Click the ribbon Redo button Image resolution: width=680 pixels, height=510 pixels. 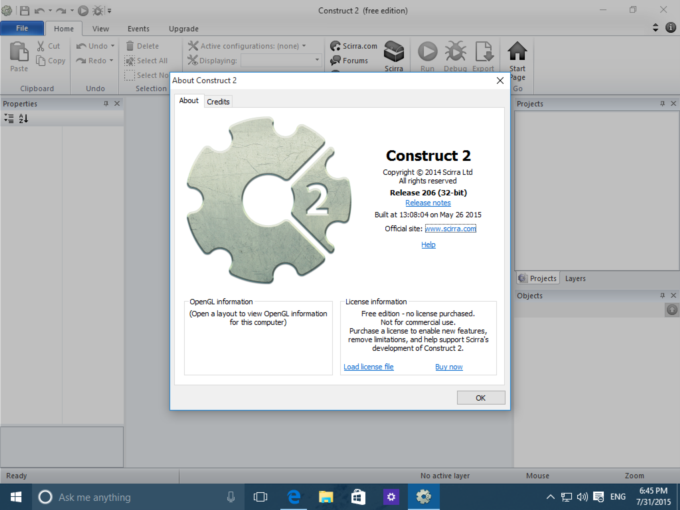[91, 61]
